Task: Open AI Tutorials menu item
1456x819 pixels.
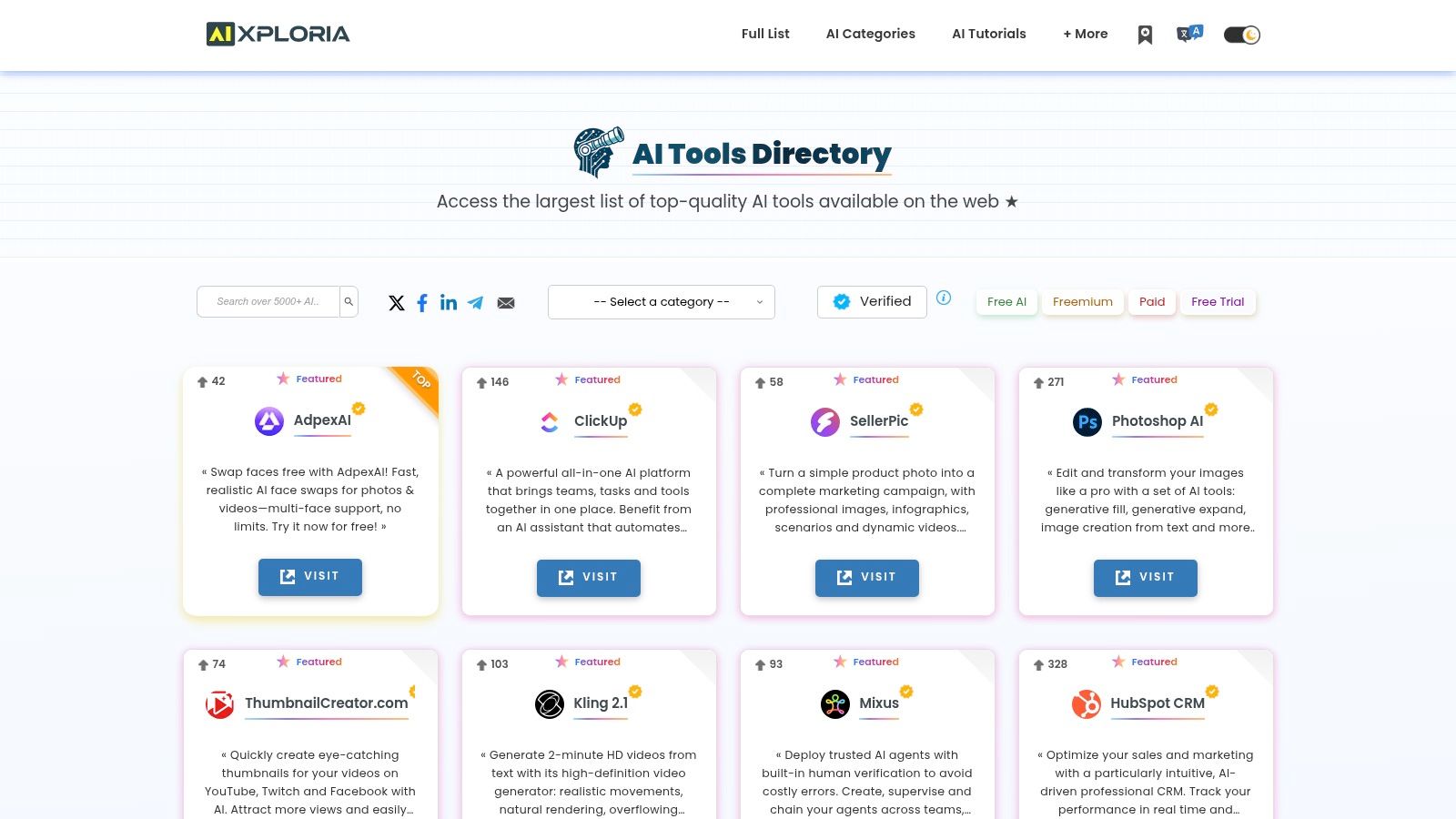Action: [989, 34]
